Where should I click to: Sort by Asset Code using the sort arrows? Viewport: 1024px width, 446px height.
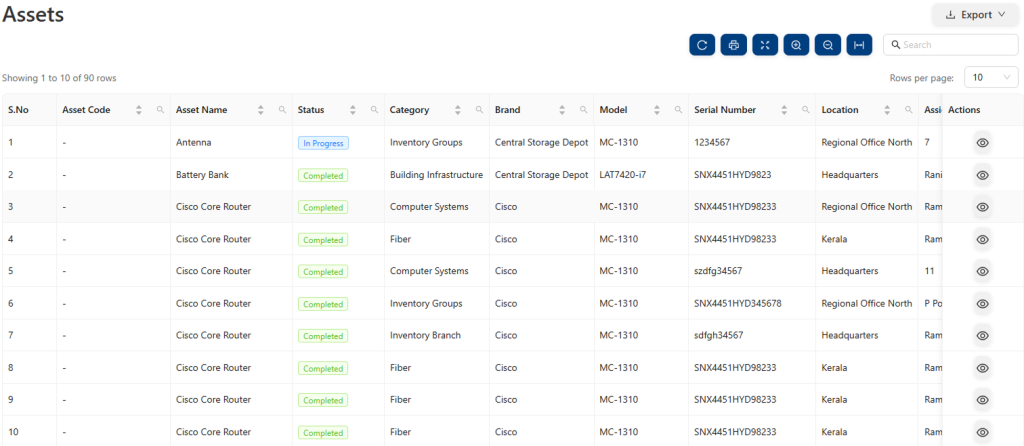(x=139, y=110)
